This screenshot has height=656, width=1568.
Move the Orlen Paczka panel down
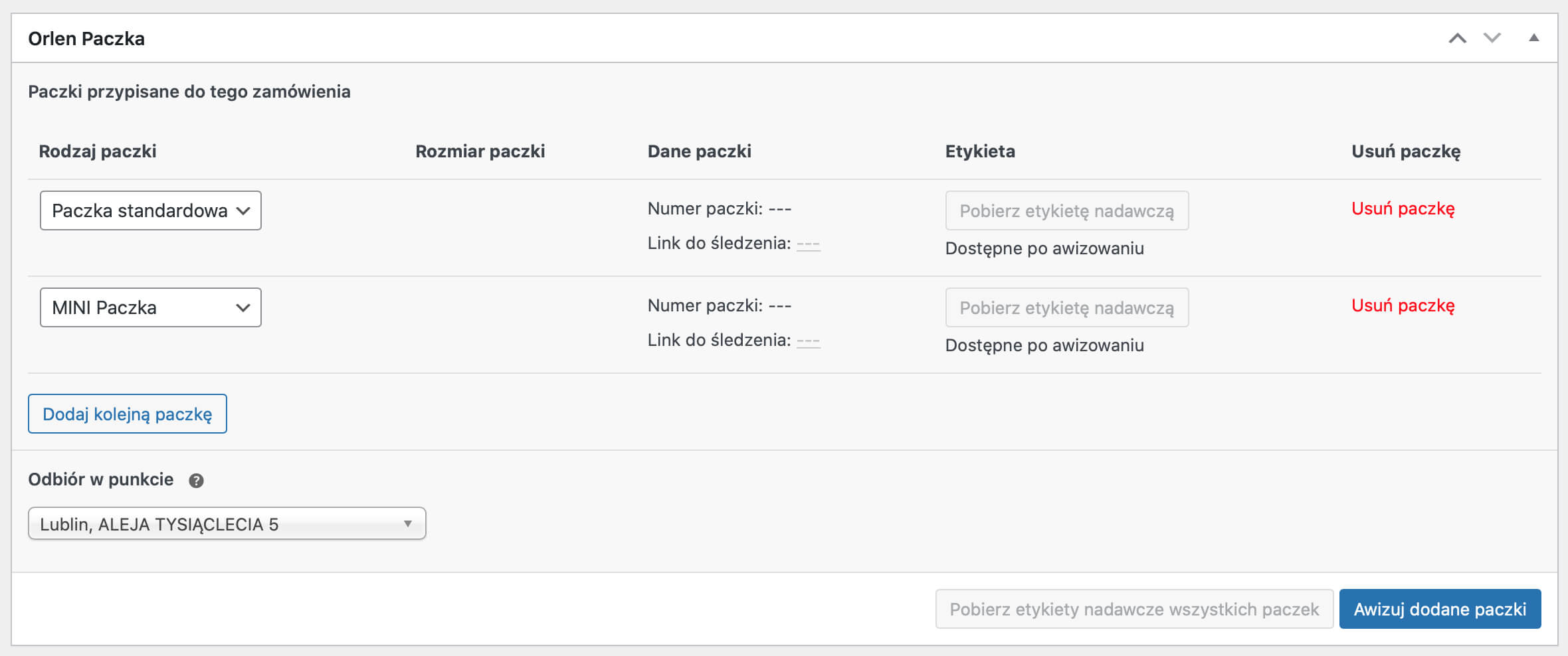[x=1492, y=38]
